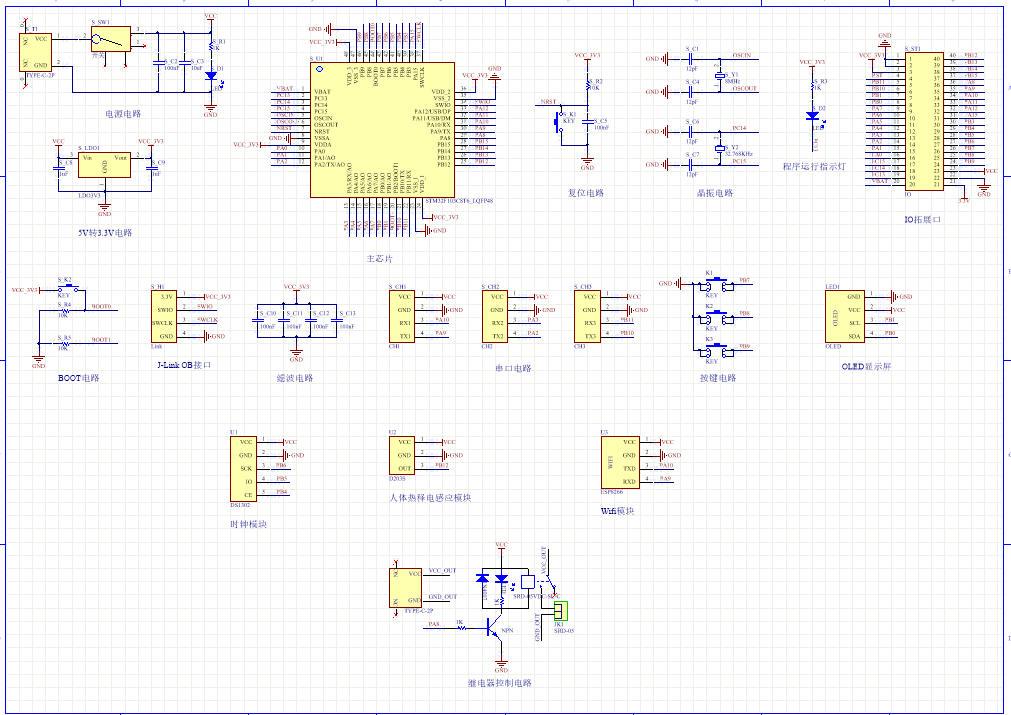This screenshot has width=1011, height=715.
Task: Click the 按键电路 label
Action: coord(718,378)
